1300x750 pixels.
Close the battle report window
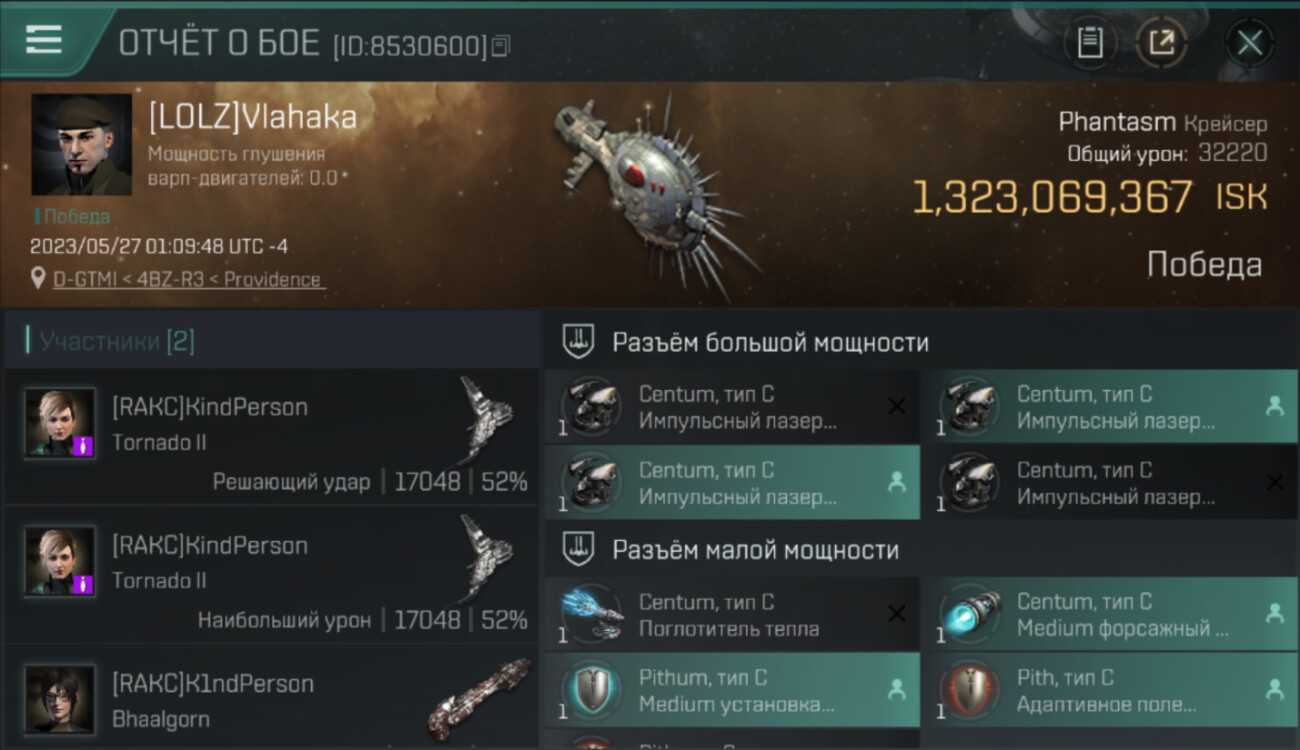click(1249, 43)
